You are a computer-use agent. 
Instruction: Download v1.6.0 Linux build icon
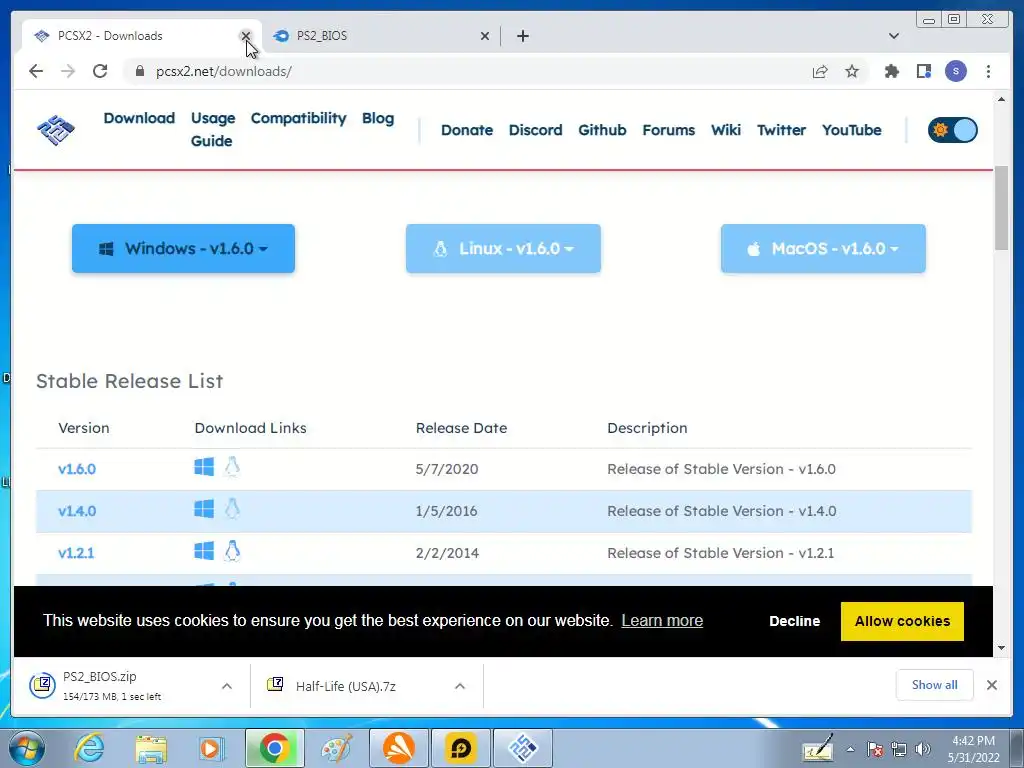232,467
